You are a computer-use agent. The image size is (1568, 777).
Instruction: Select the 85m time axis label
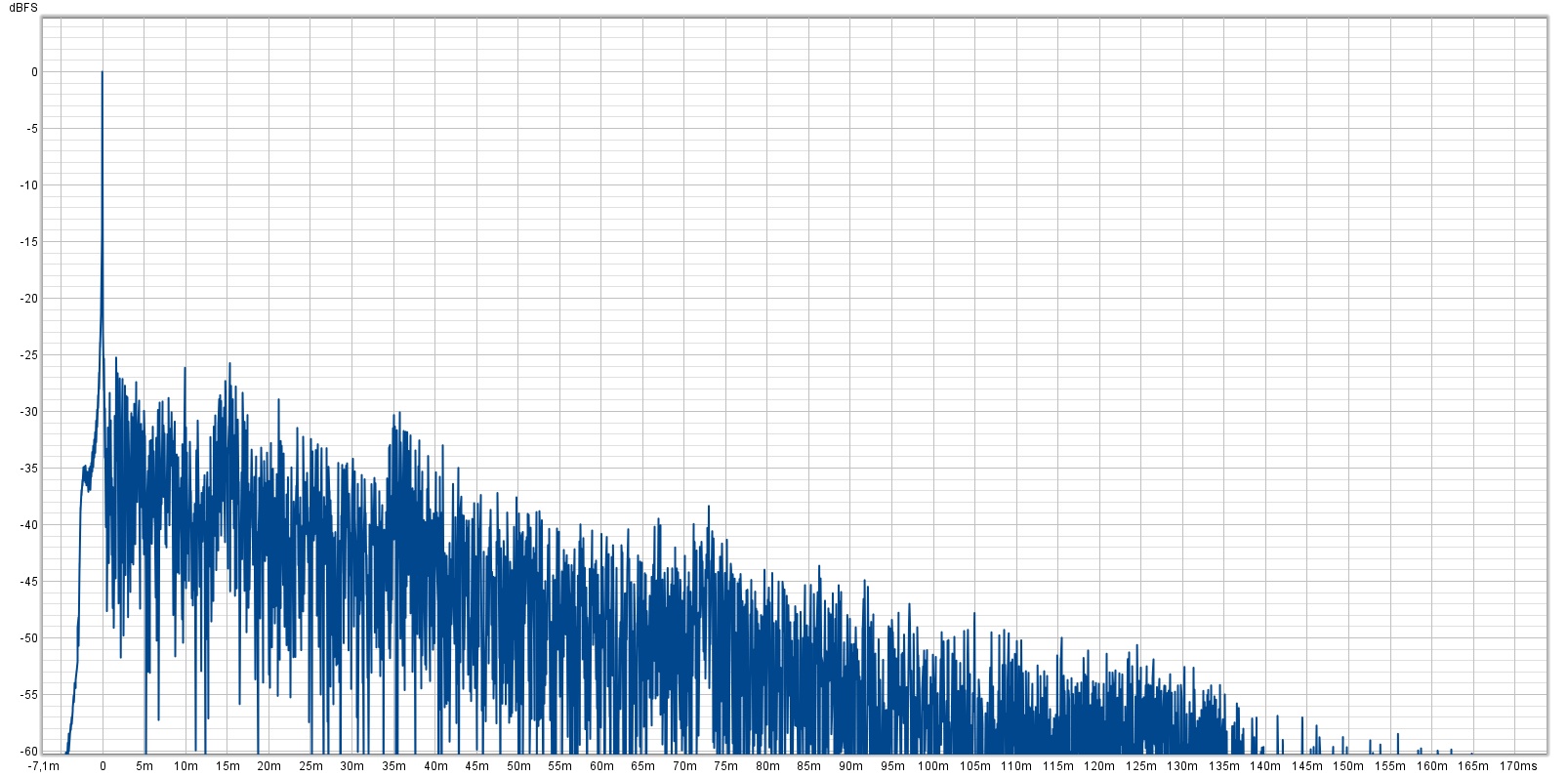pyautogui.click(x=809, y=766)
